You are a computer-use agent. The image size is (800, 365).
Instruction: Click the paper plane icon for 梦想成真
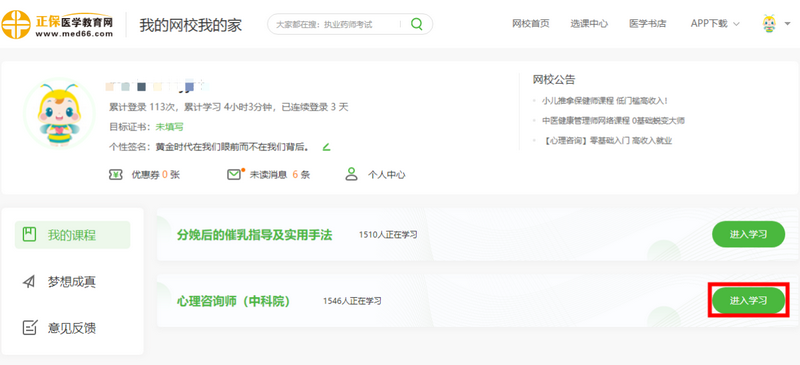[x=30, y=281]
